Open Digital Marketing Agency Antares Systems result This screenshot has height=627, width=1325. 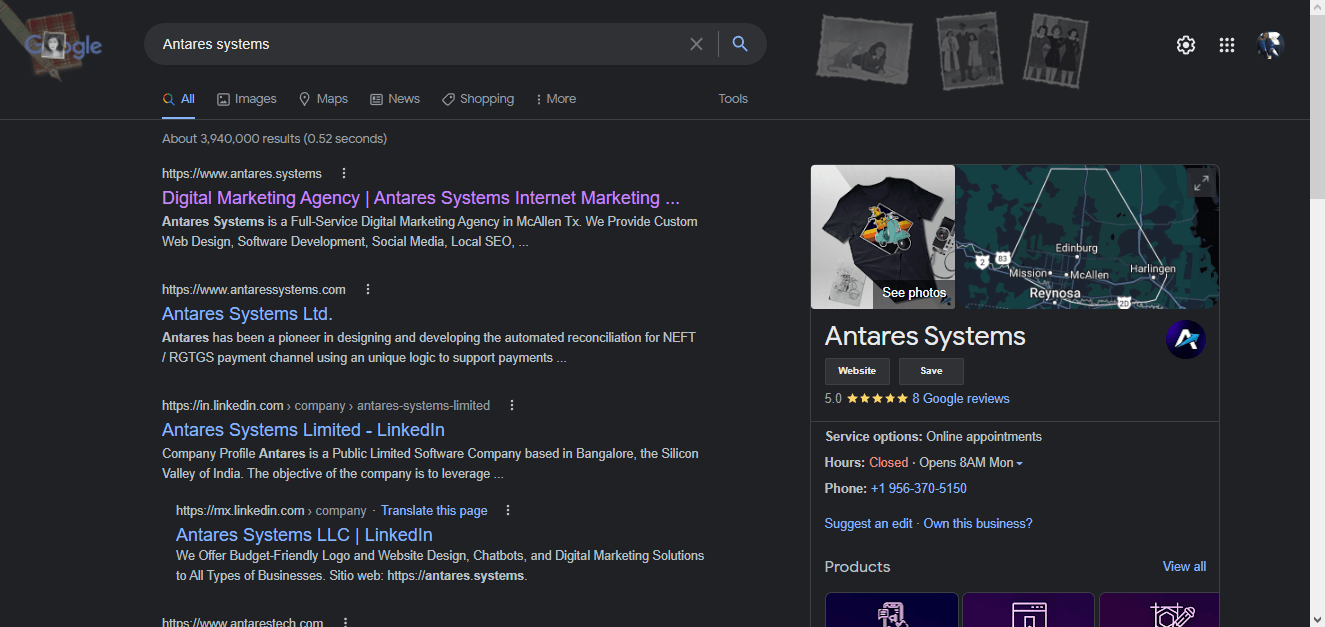tap(421, 198)
